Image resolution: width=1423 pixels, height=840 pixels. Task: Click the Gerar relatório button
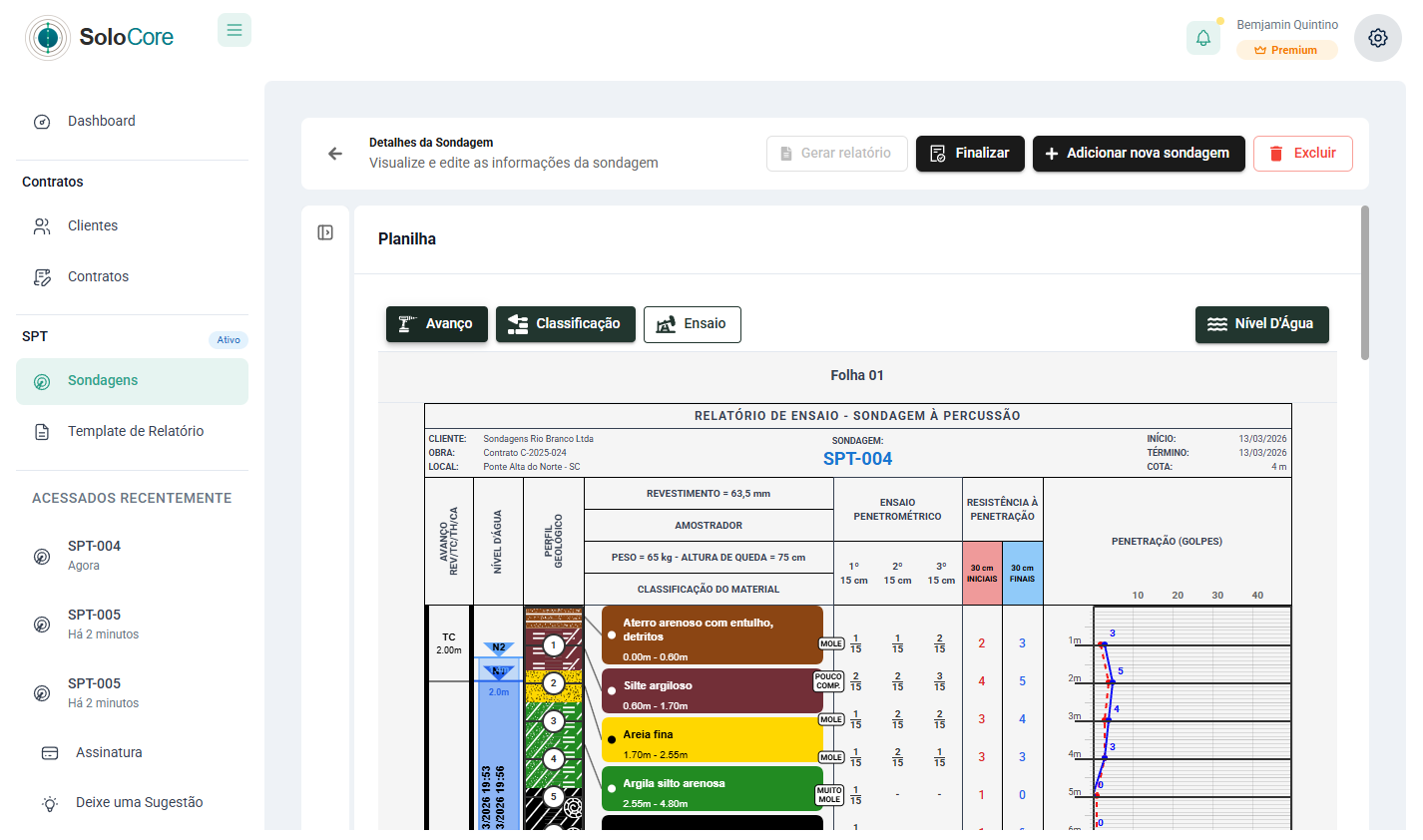(837, 154)
